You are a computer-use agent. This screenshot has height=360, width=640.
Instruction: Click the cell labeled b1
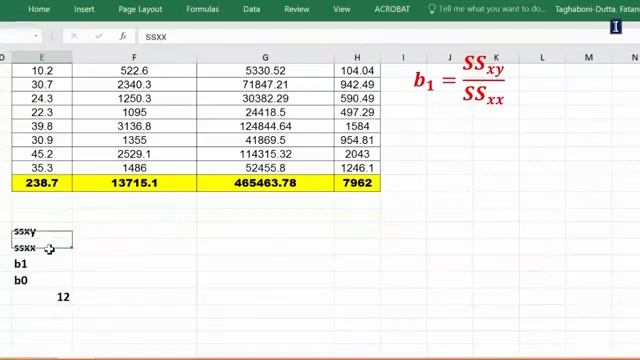pos(42,264)
